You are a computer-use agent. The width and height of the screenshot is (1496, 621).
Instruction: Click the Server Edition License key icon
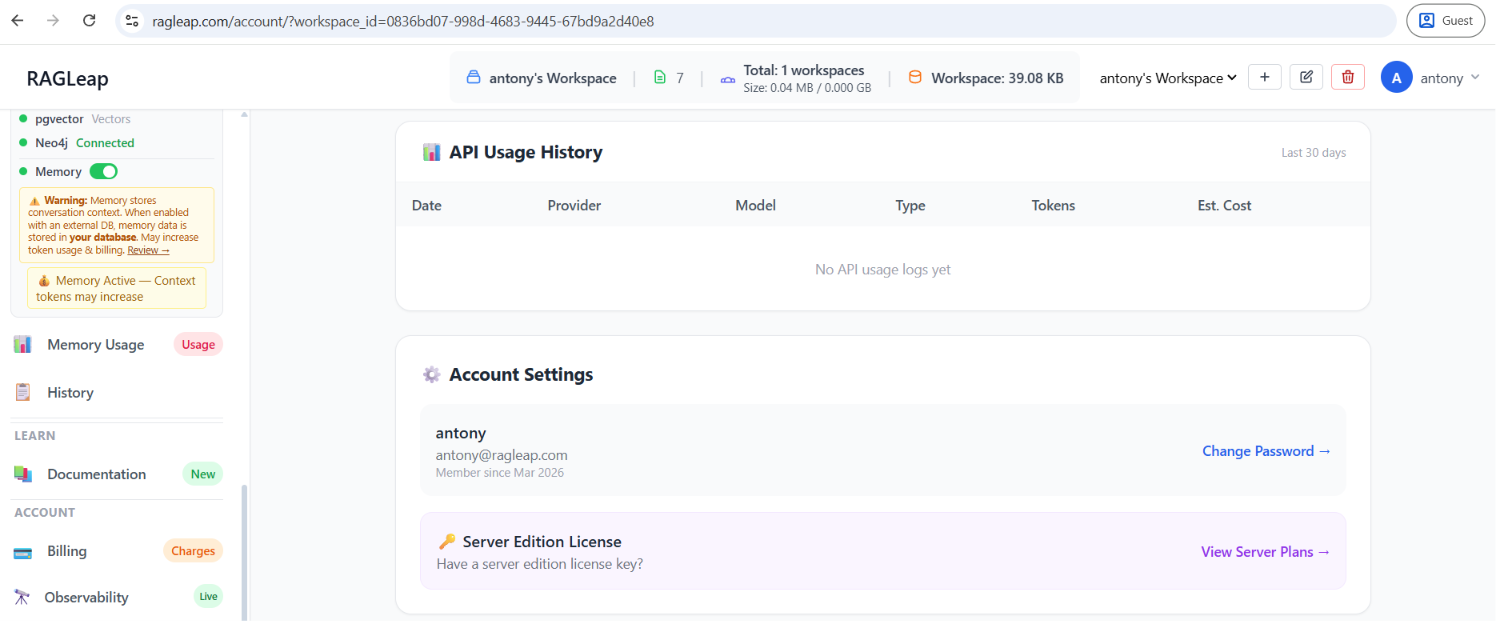447,541
